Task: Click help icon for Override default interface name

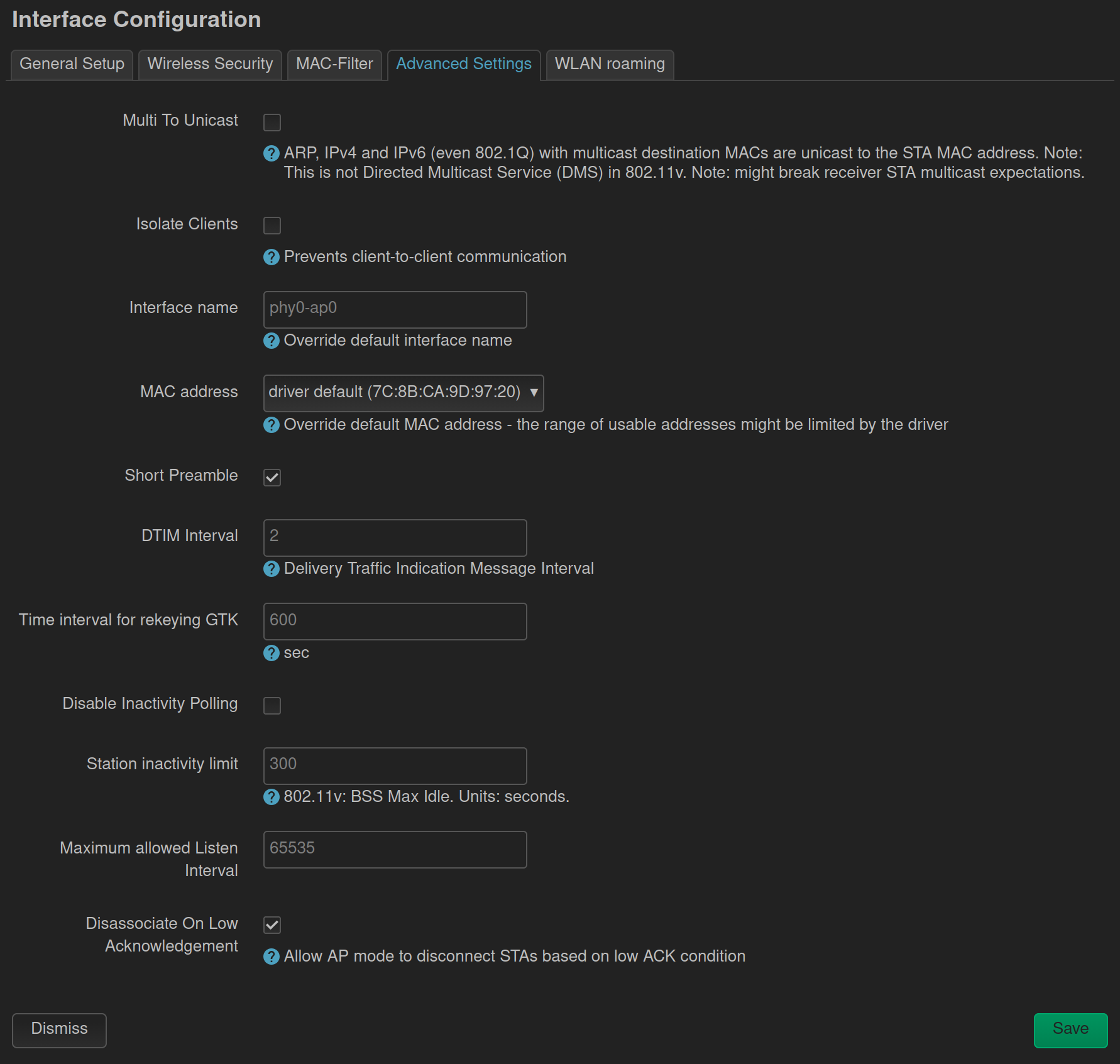Action: (271, 341)
